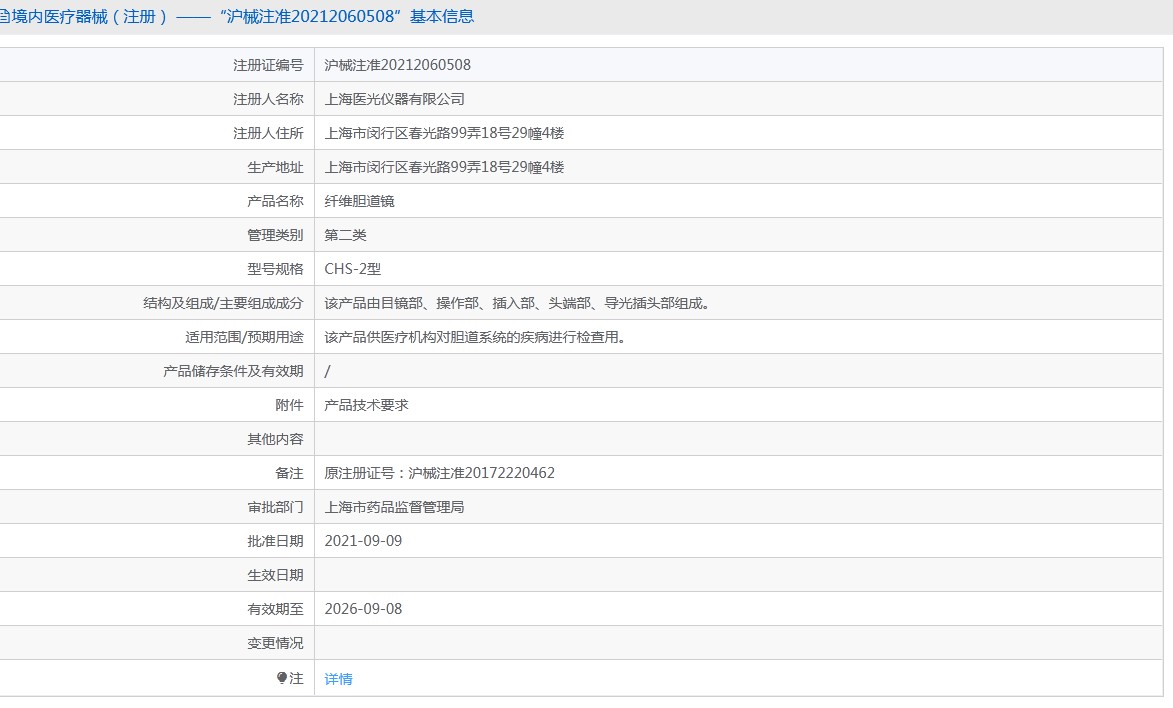The width and height of the screenshot is (1173, 708).
Task: Click the 结构及组成/主要组成成分 label
Action: pos(223,303)
